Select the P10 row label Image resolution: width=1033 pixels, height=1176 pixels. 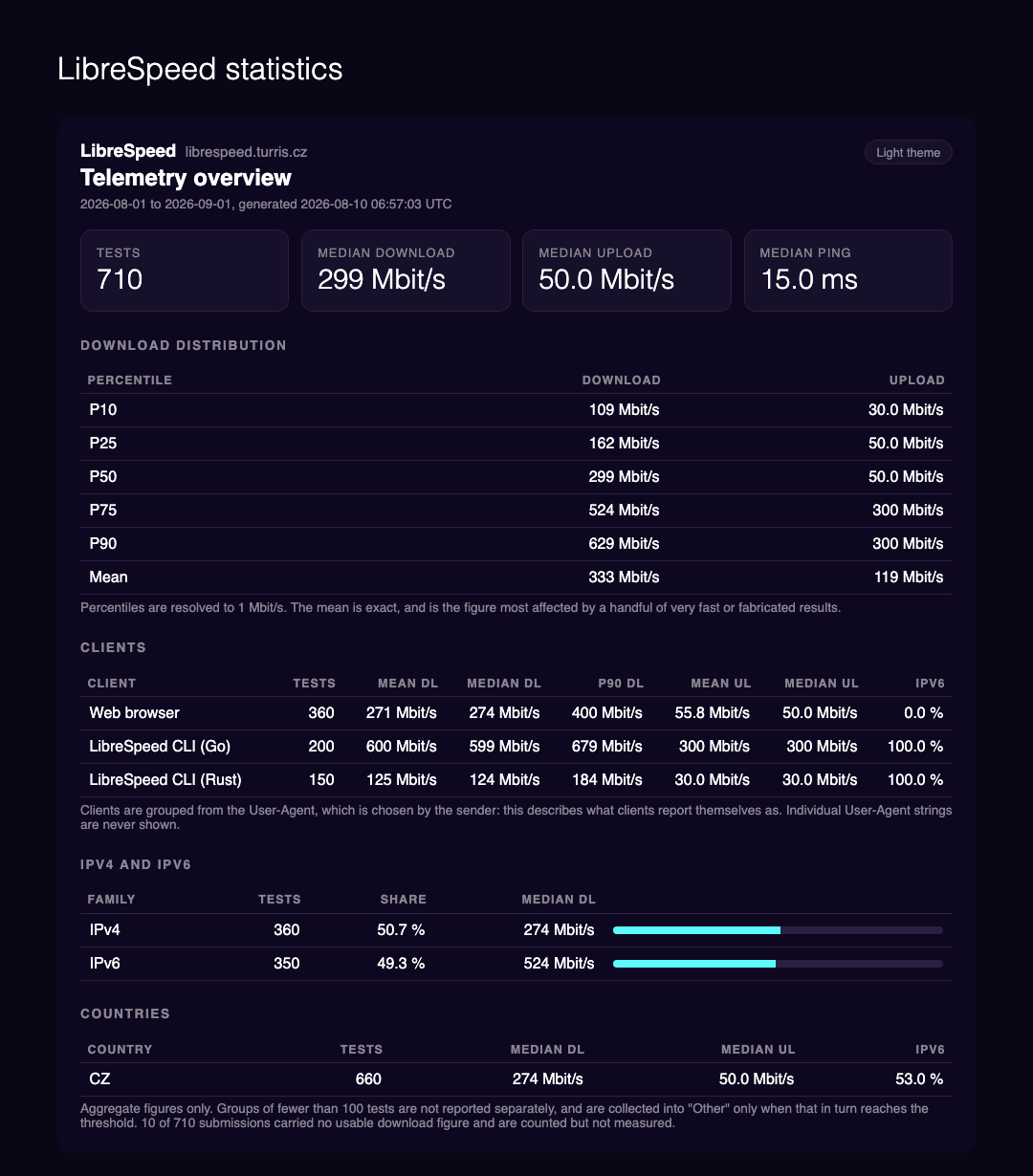tap(103, 410)
